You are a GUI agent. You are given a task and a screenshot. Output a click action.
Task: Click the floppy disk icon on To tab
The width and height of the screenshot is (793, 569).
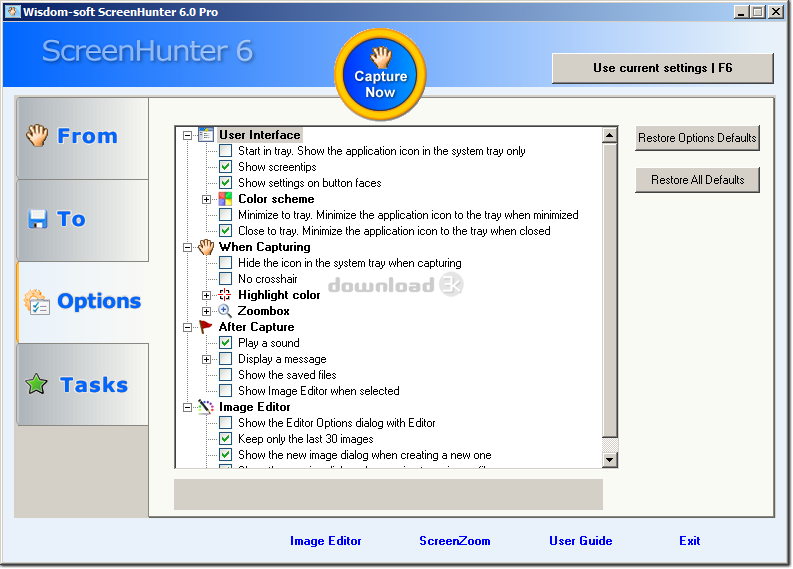[38, 219]
